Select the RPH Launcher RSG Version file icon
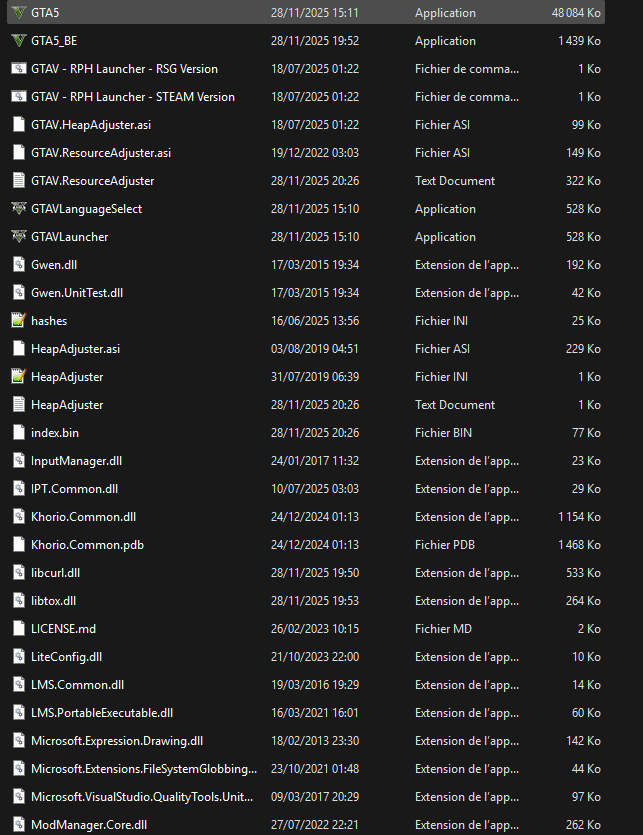Image resolution: width=643 pixels, height=835 pixels. point(19,69)
